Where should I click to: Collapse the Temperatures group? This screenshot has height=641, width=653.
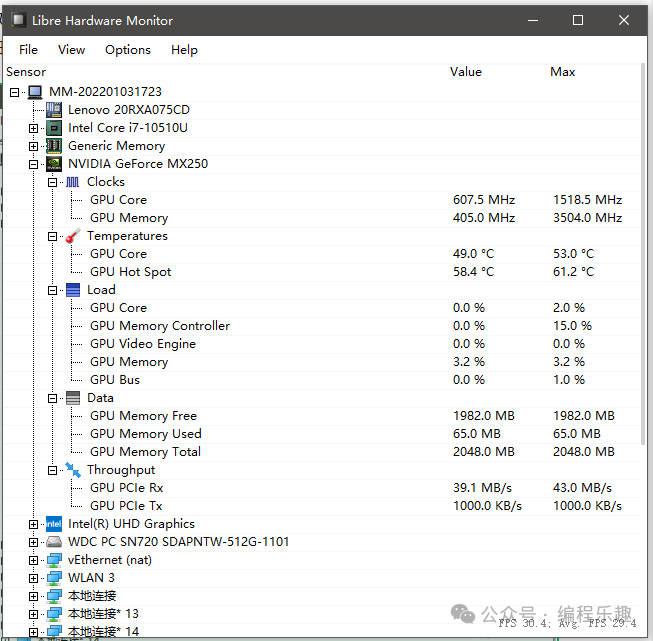52,236
